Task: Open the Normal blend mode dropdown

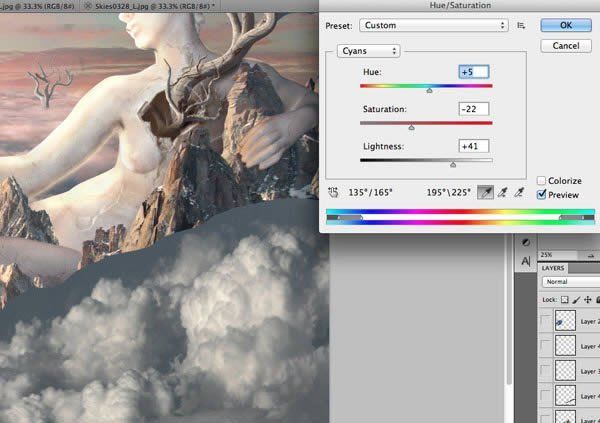Action: pos(571,282)
